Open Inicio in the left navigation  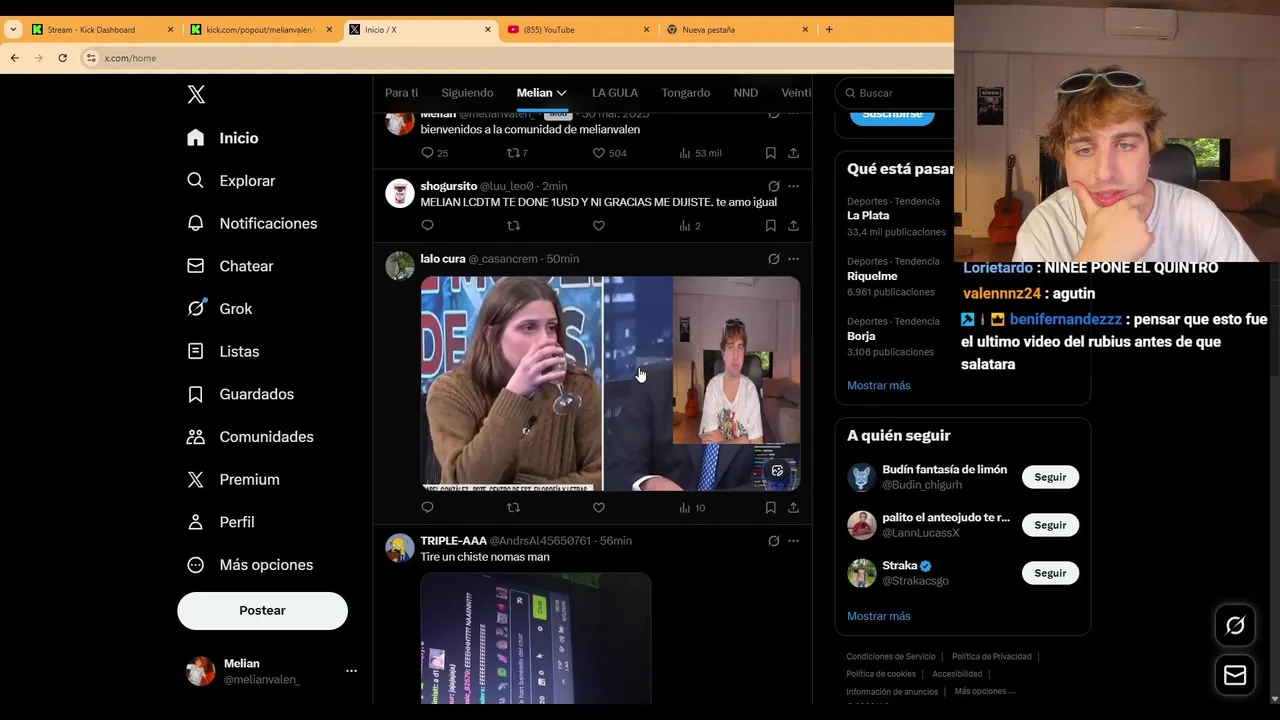pos(223,138)
